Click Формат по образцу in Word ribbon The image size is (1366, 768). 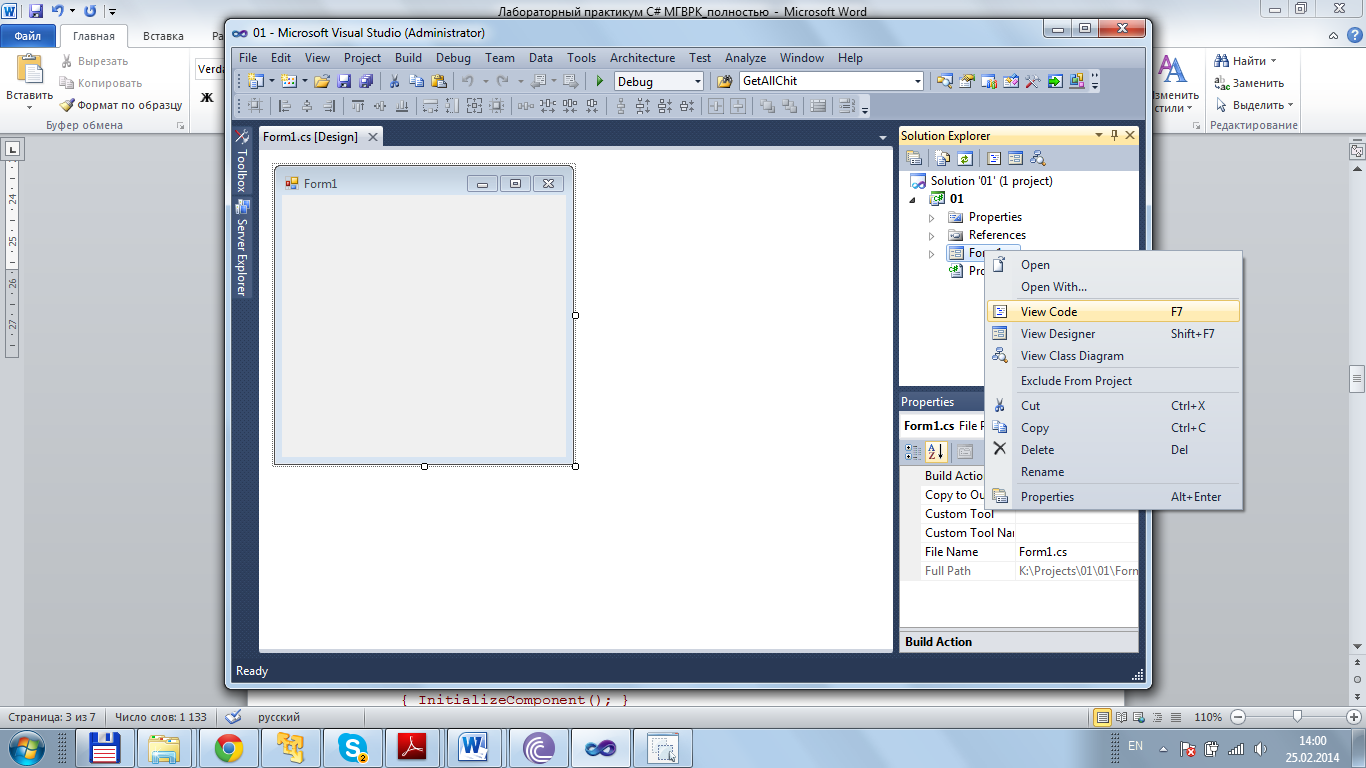tap(121, 105)
